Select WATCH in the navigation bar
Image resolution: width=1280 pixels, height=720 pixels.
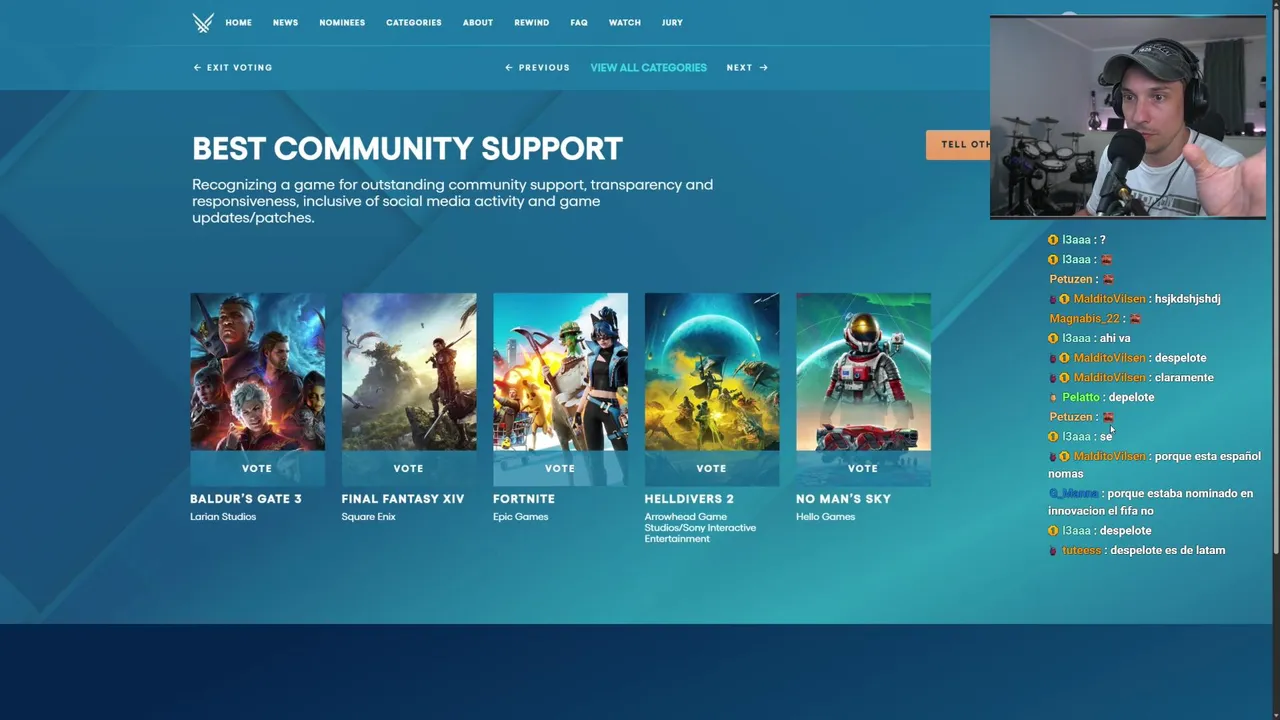coord(625,23)
